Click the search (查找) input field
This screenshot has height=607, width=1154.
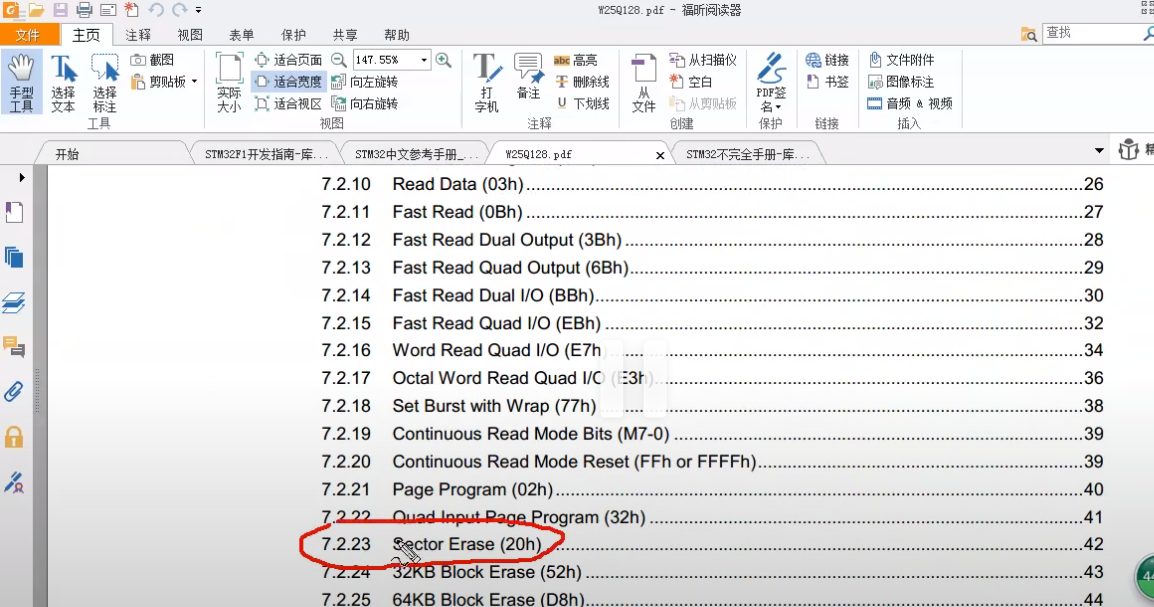coord(1091,33)
